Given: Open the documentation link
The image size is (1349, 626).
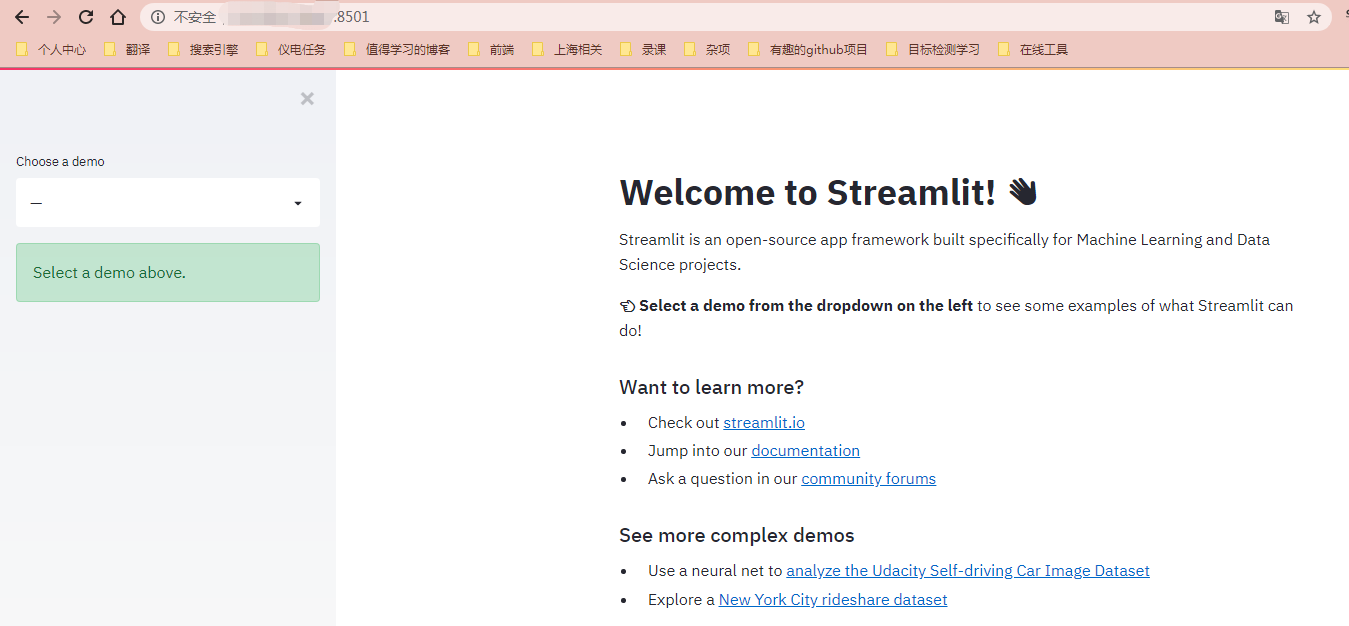Looking at the screenshot, I should [805, 450].
